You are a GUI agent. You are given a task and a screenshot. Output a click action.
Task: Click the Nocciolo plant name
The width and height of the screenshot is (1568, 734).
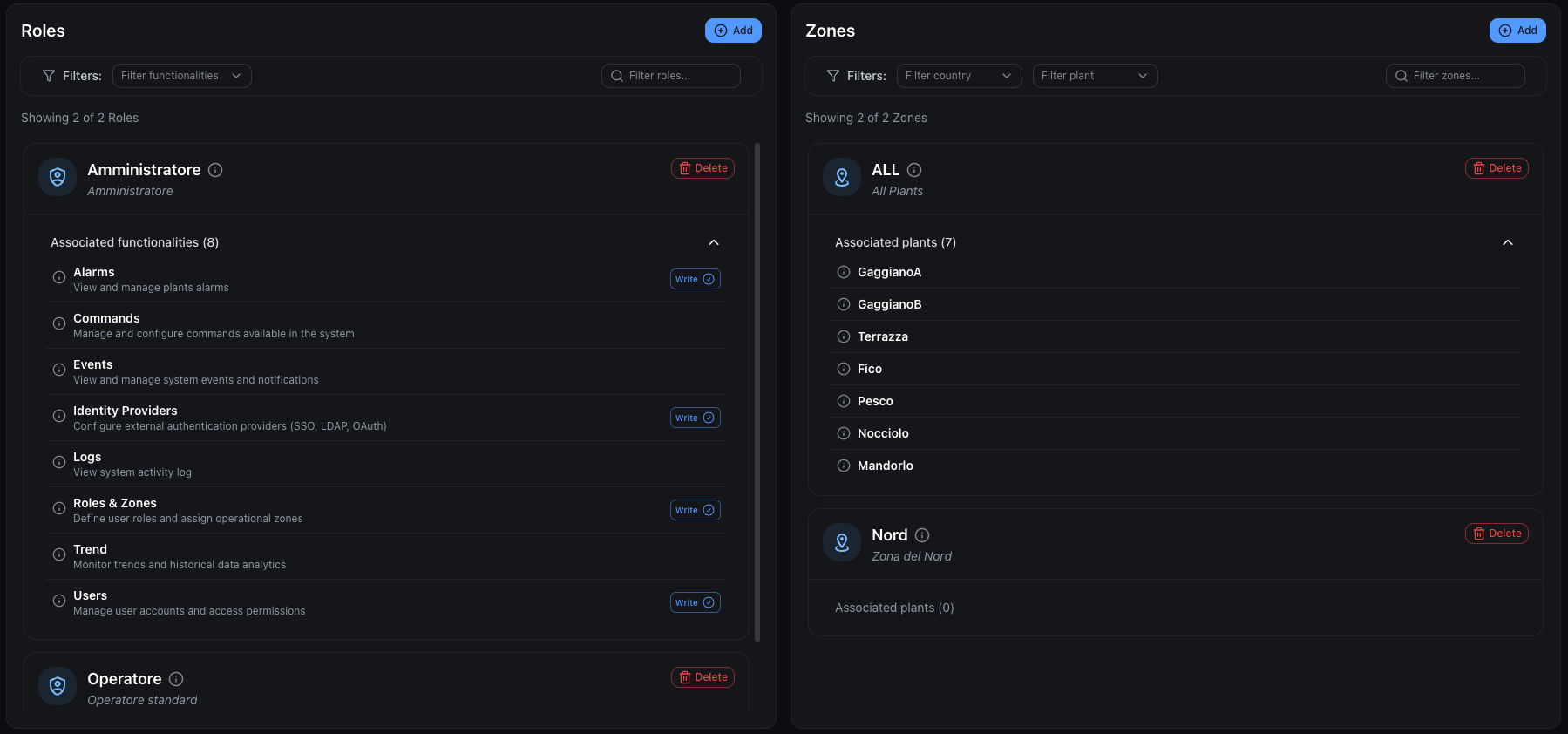tap(883, 433)
